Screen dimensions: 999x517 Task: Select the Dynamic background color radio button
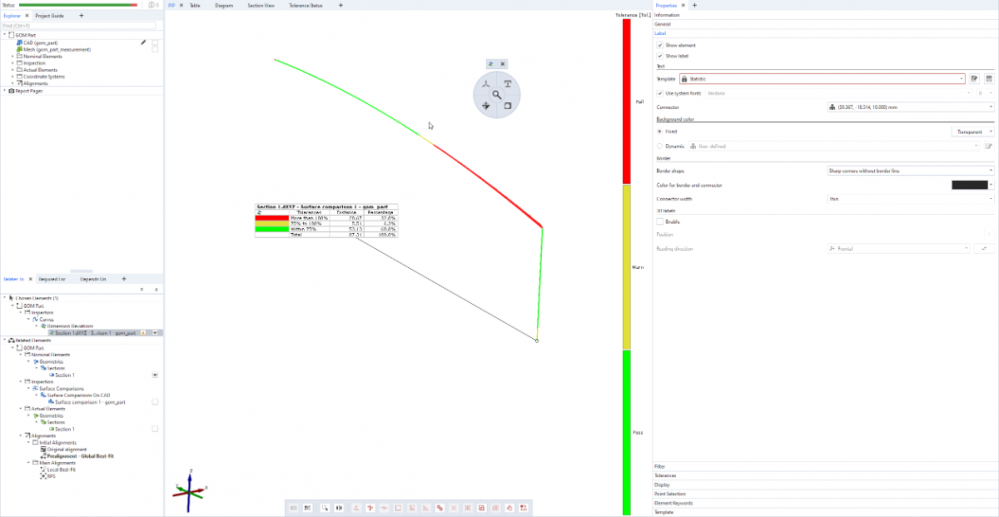pos(660,146)
